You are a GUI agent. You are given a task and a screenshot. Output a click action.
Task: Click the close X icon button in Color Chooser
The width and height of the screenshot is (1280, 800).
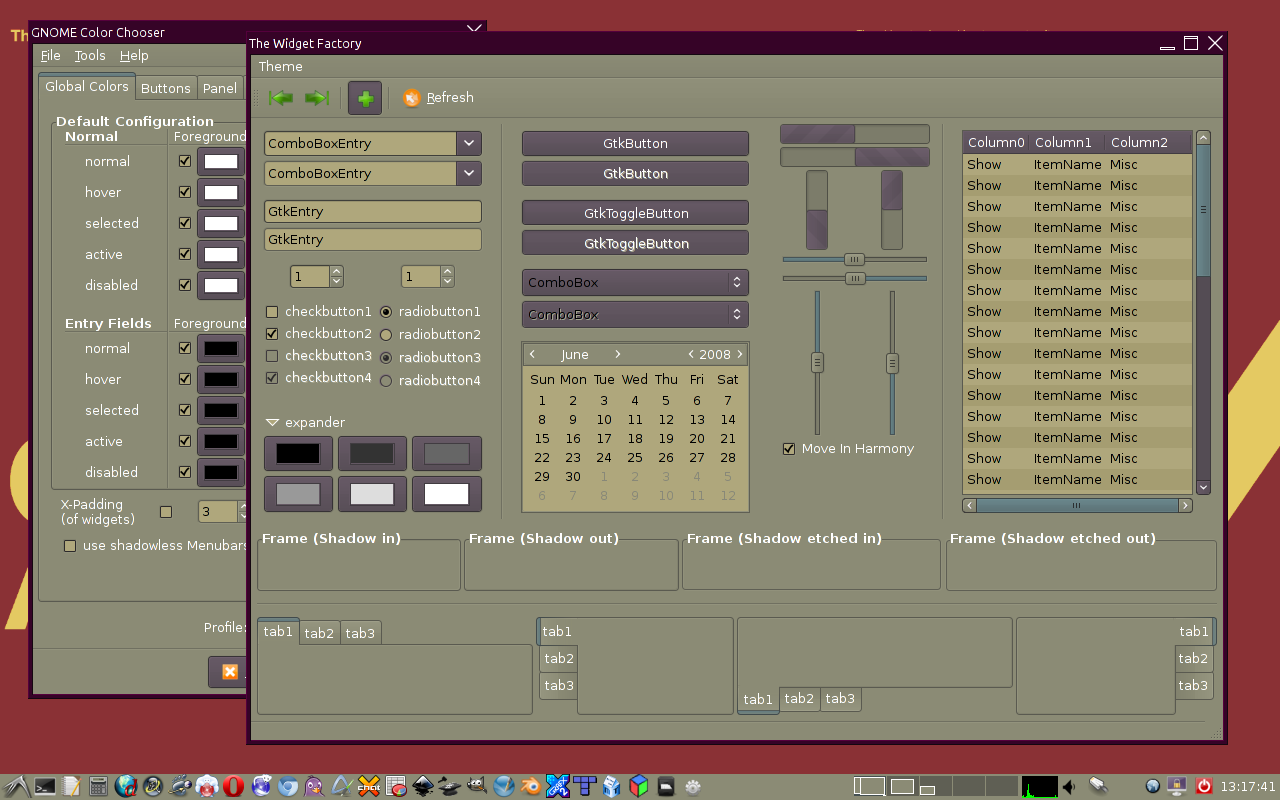tap(229, 672)
